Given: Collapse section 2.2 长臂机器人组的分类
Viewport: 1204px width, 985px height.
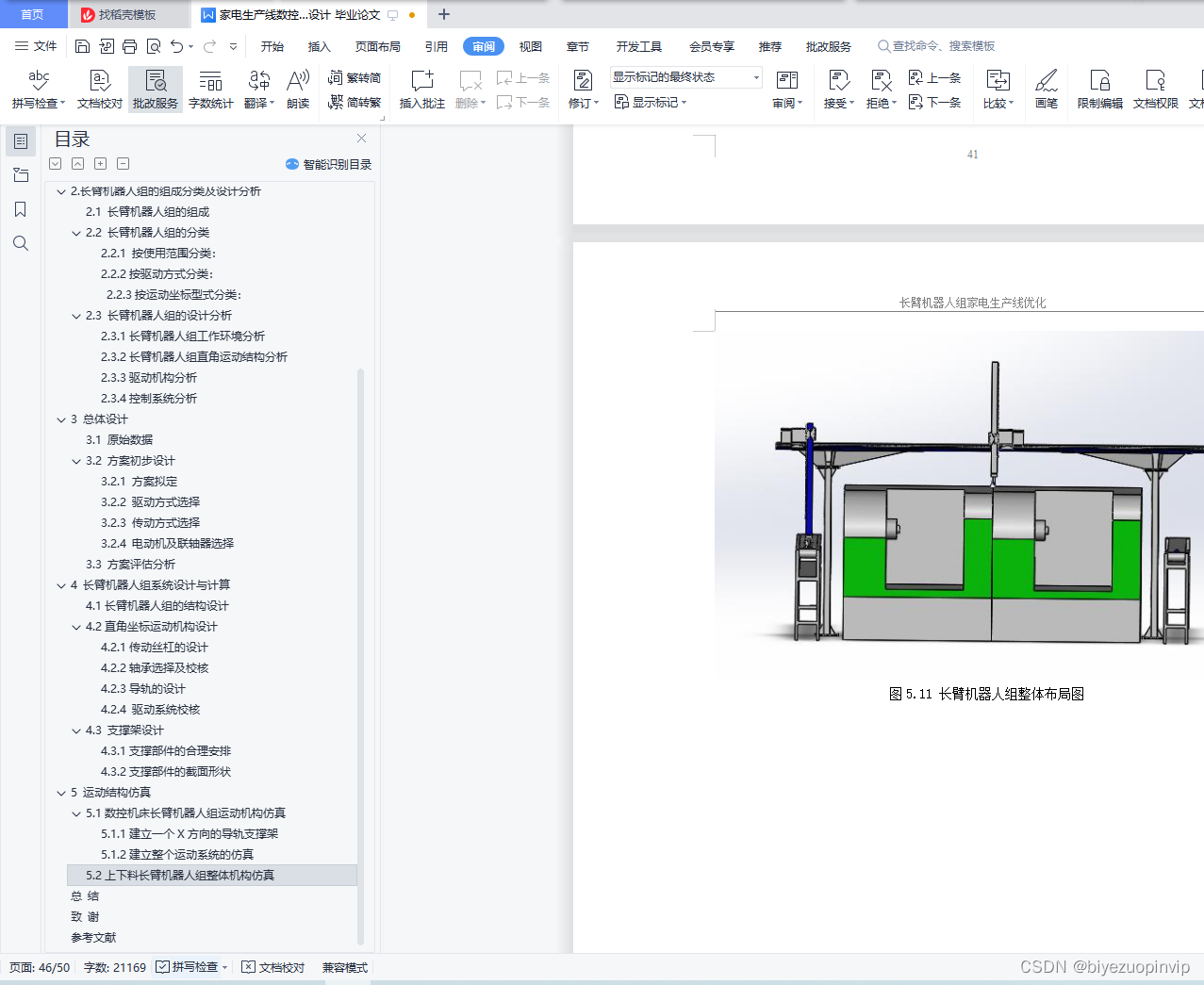Looking at the screenshot, I should click(x=76, y=233).
